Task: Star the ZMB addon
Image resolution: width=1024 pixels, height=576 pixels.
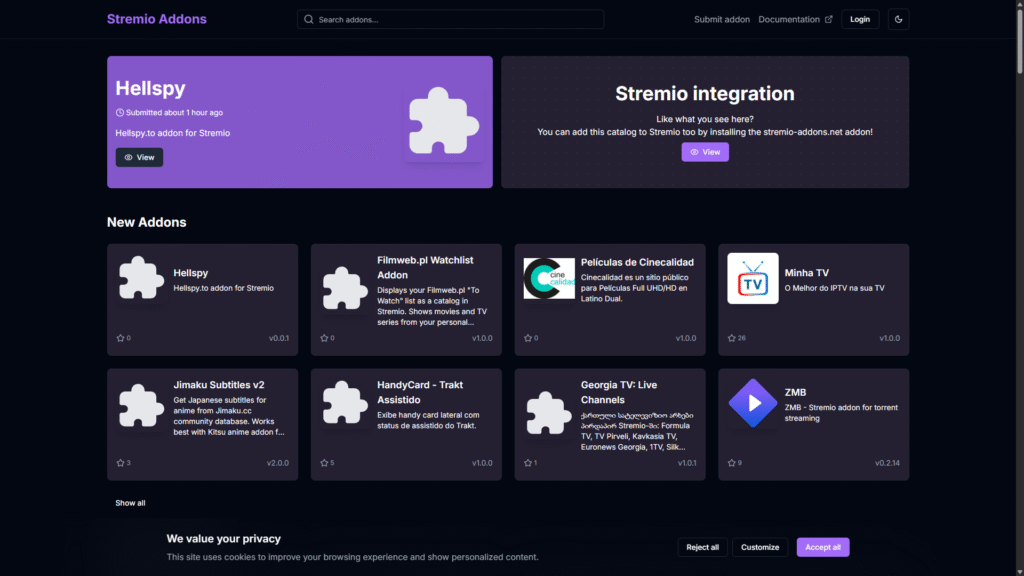Action: pos(731,463)
